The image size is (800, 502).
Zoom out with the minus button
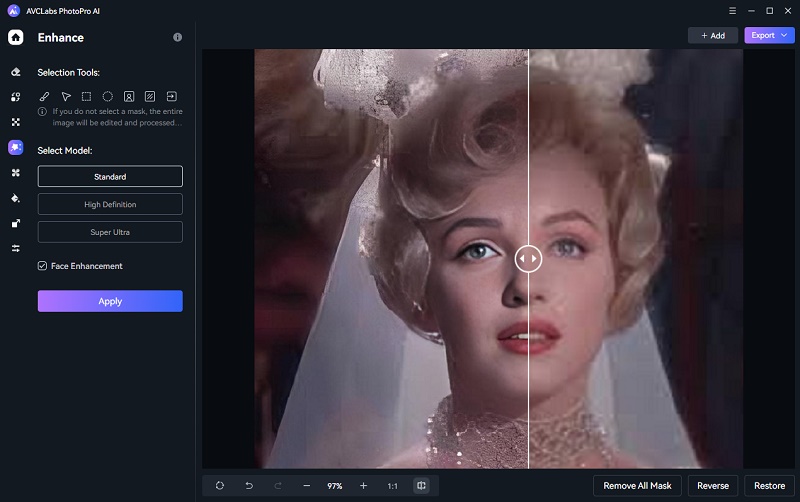[x=307, y=486]
